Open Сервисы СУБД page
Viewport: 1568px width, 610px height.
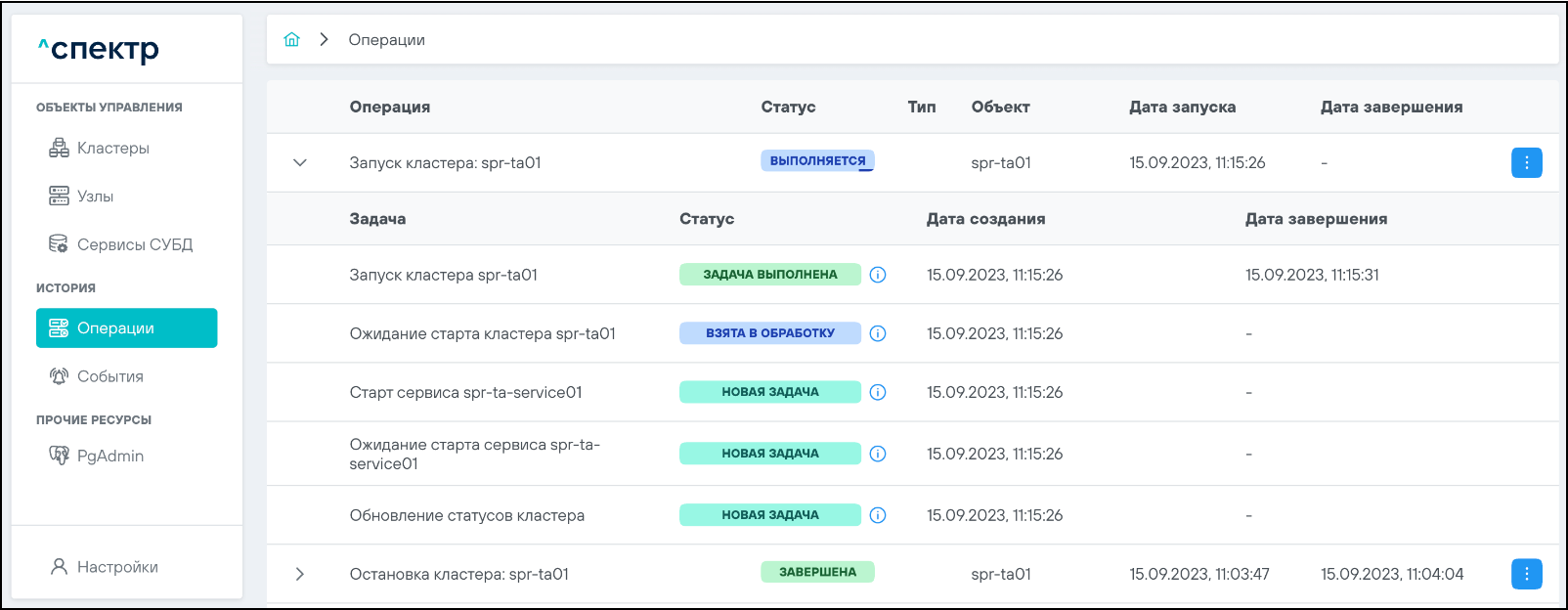[x=134, y=244]
